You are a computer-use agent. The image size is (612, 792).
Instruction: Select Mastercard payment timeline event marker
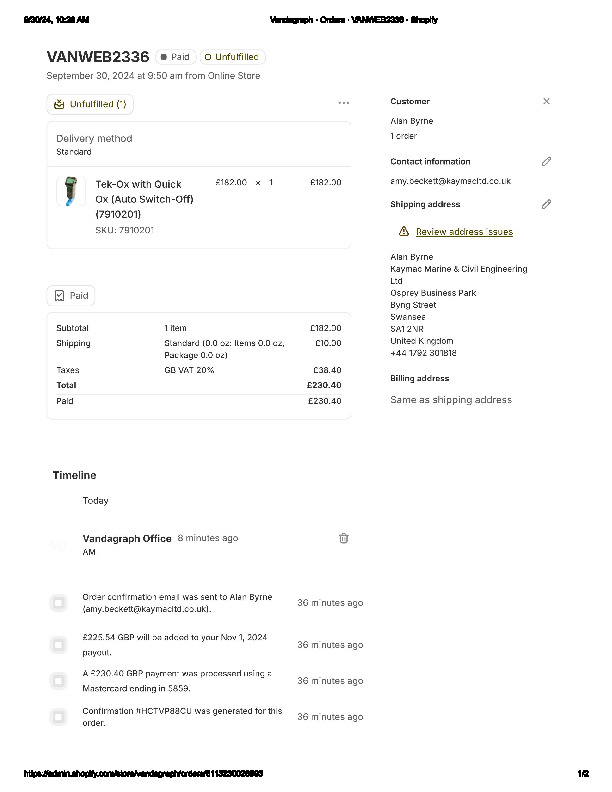(58, 681)
